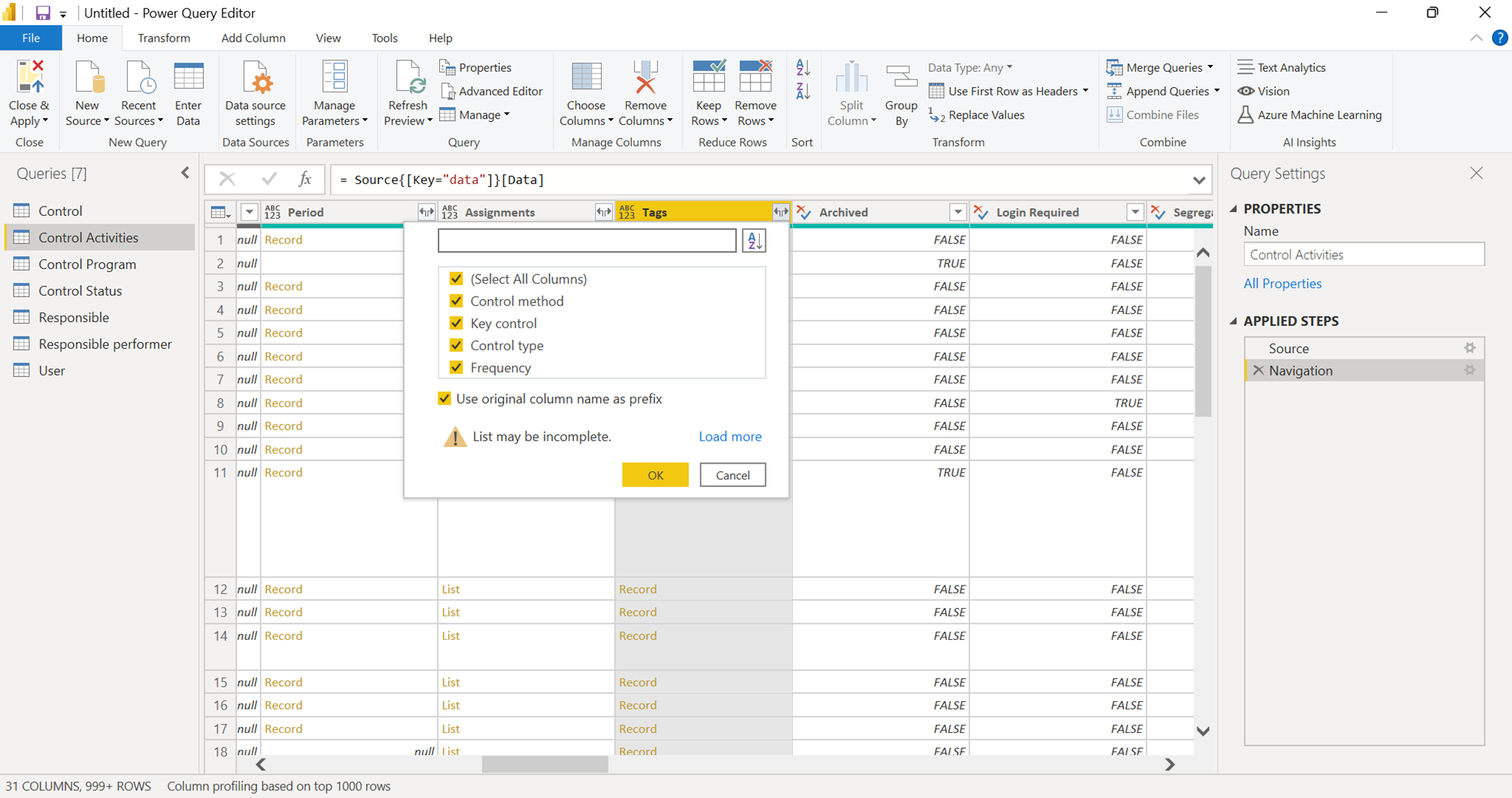Collapse the Queries pane

point(185,173)
